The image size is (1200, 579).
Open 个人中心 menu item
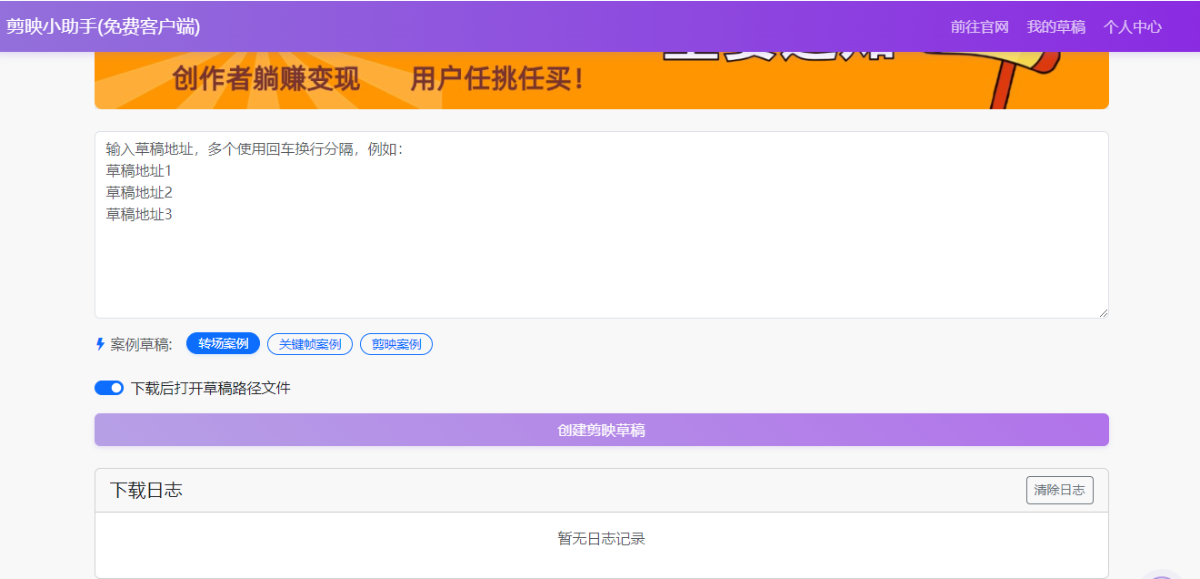tap(1132, 27)
